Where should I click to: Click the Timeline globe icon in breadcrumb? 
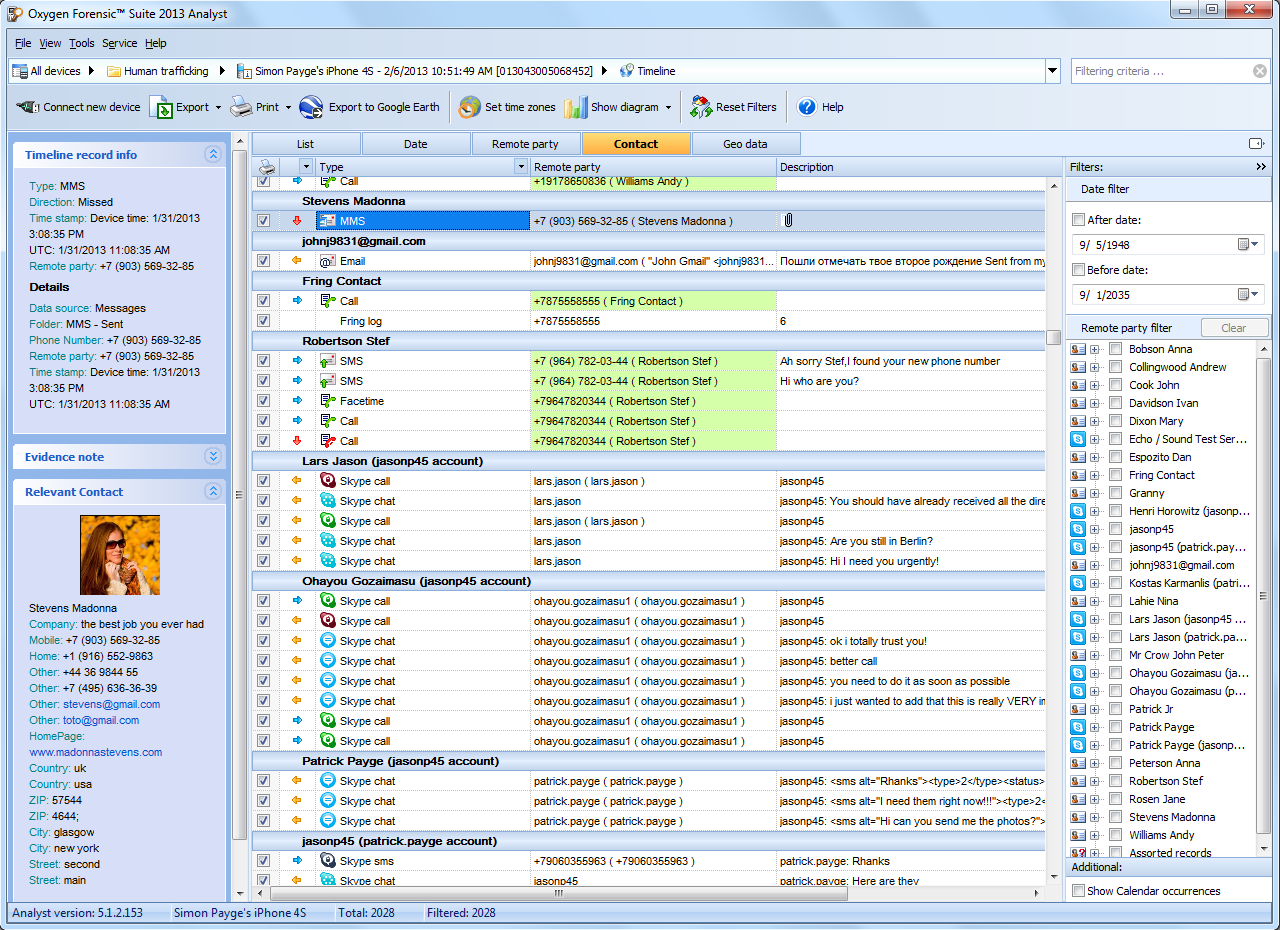pyautogui.click(x=627, y=71)
